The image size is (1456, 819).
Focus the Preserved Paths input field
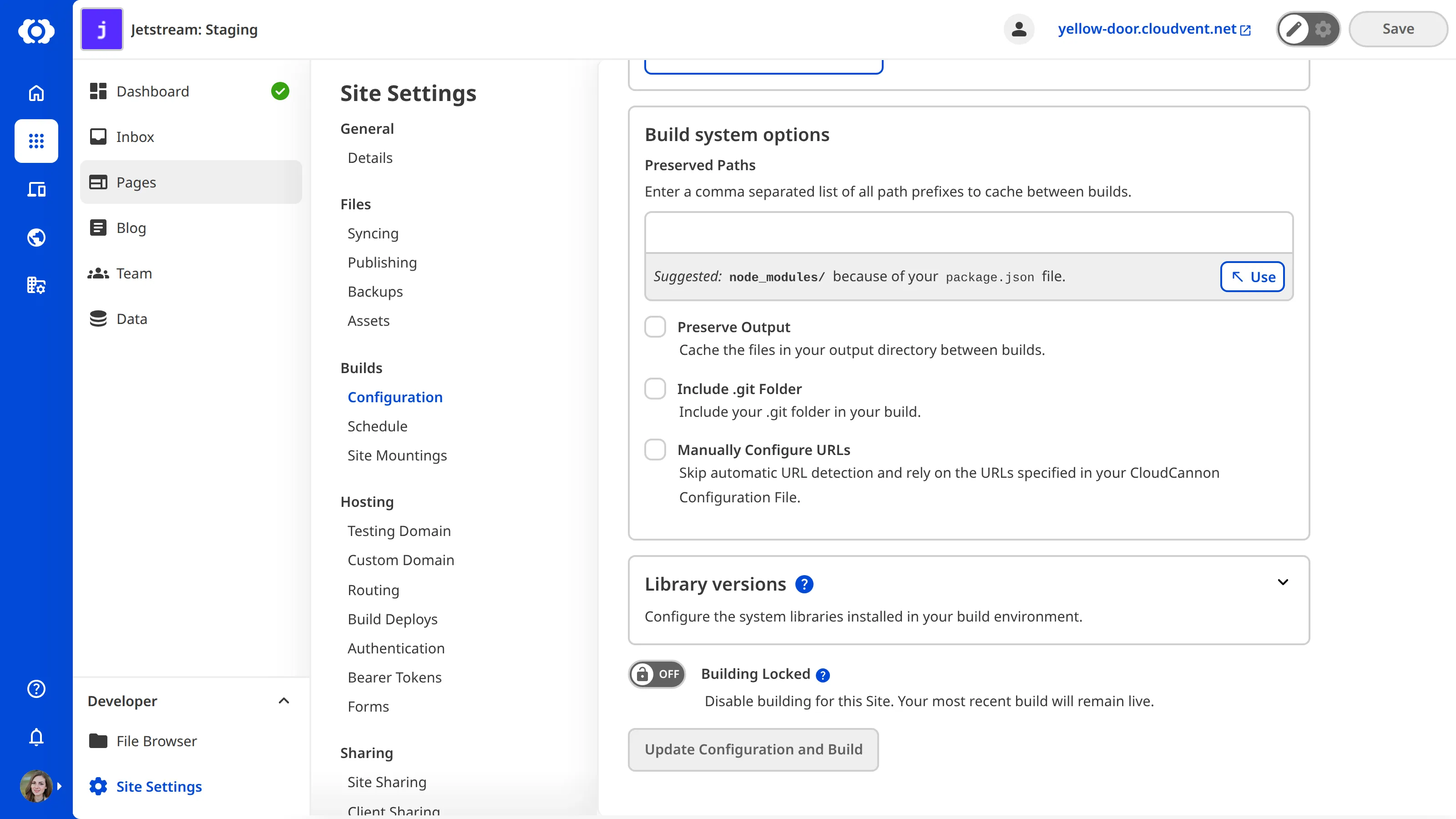(x=969, y=233)
